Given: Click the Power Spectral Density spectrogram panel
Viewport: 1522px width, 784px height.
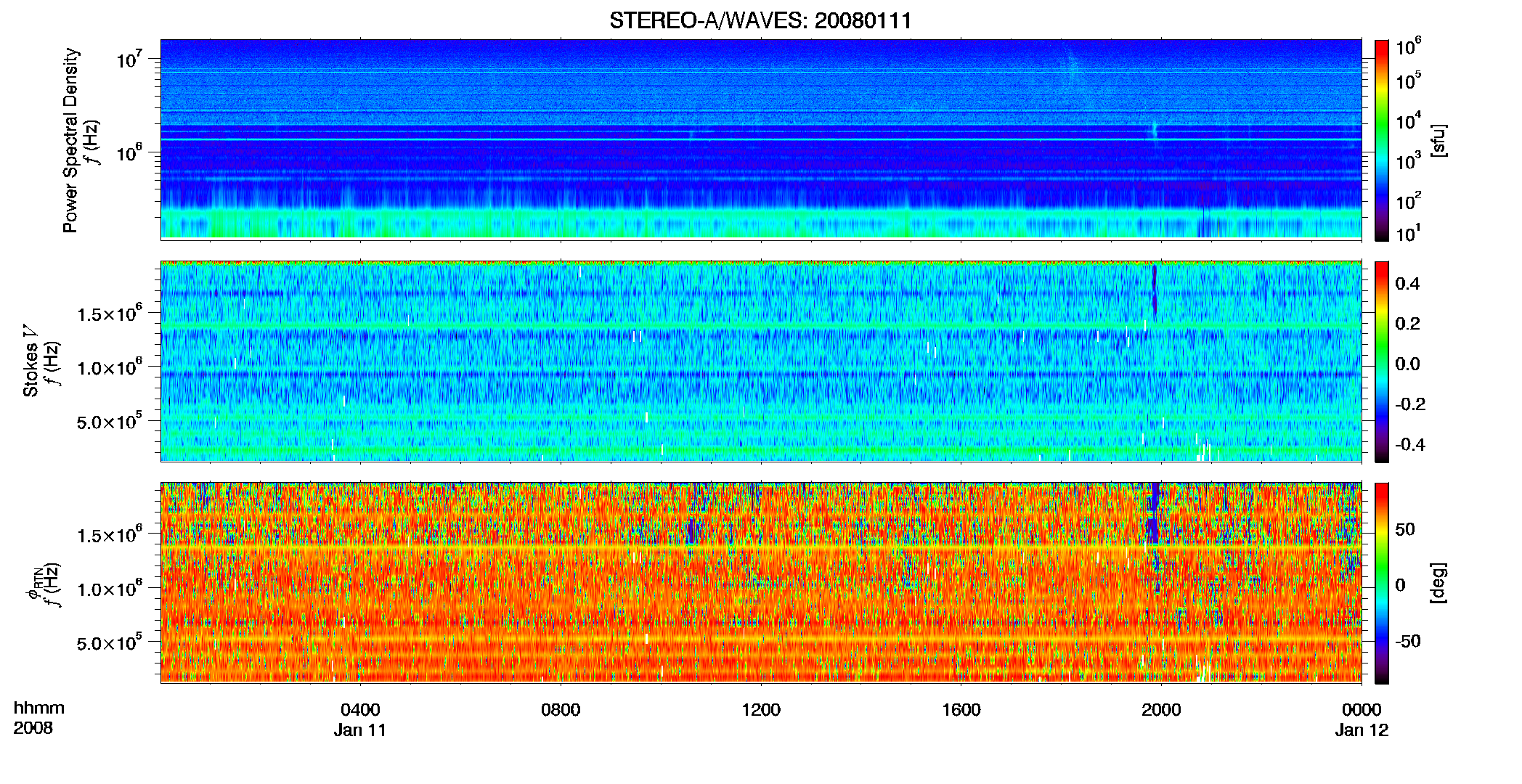Looking at the screenshot, I should tap(761, 139).
